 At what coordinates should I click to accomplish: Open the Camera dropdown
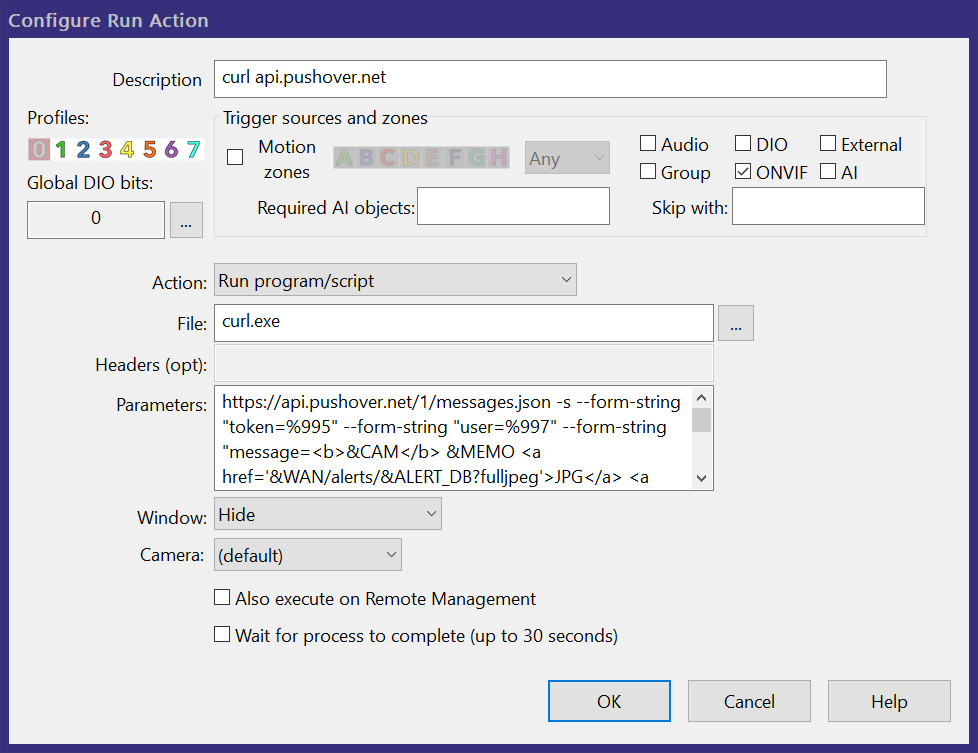tap(307, 555)
